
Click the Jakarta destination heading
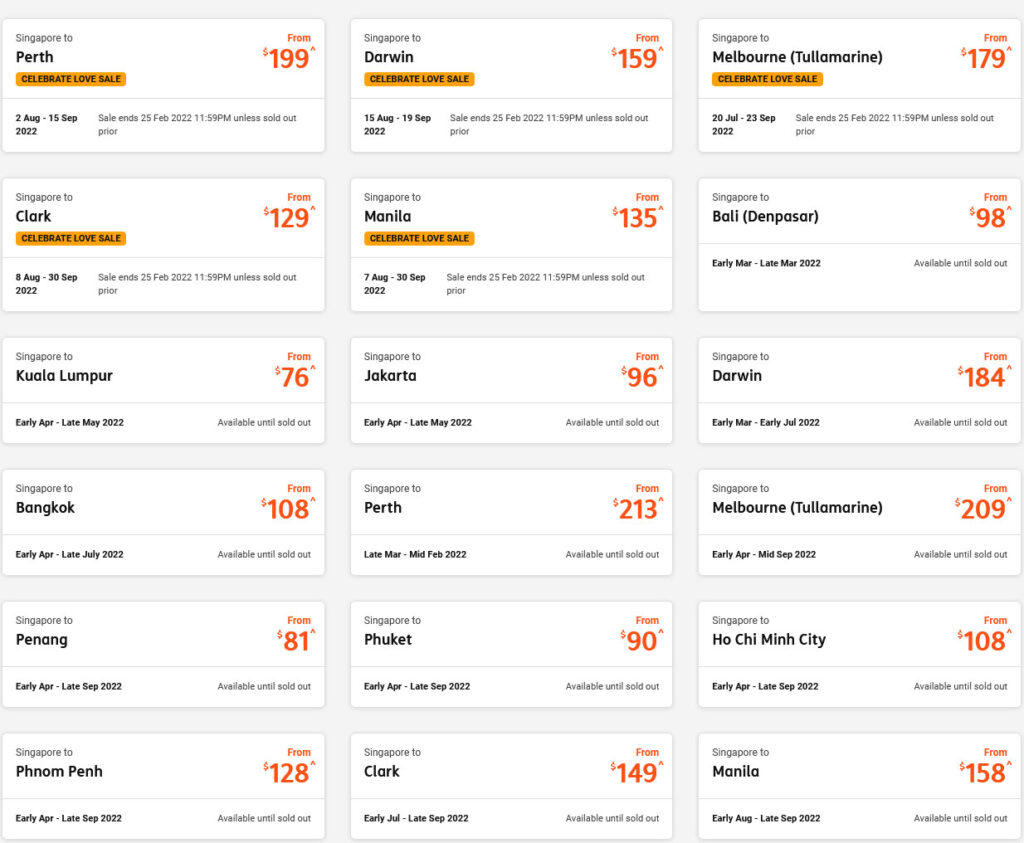coord(390,376)
